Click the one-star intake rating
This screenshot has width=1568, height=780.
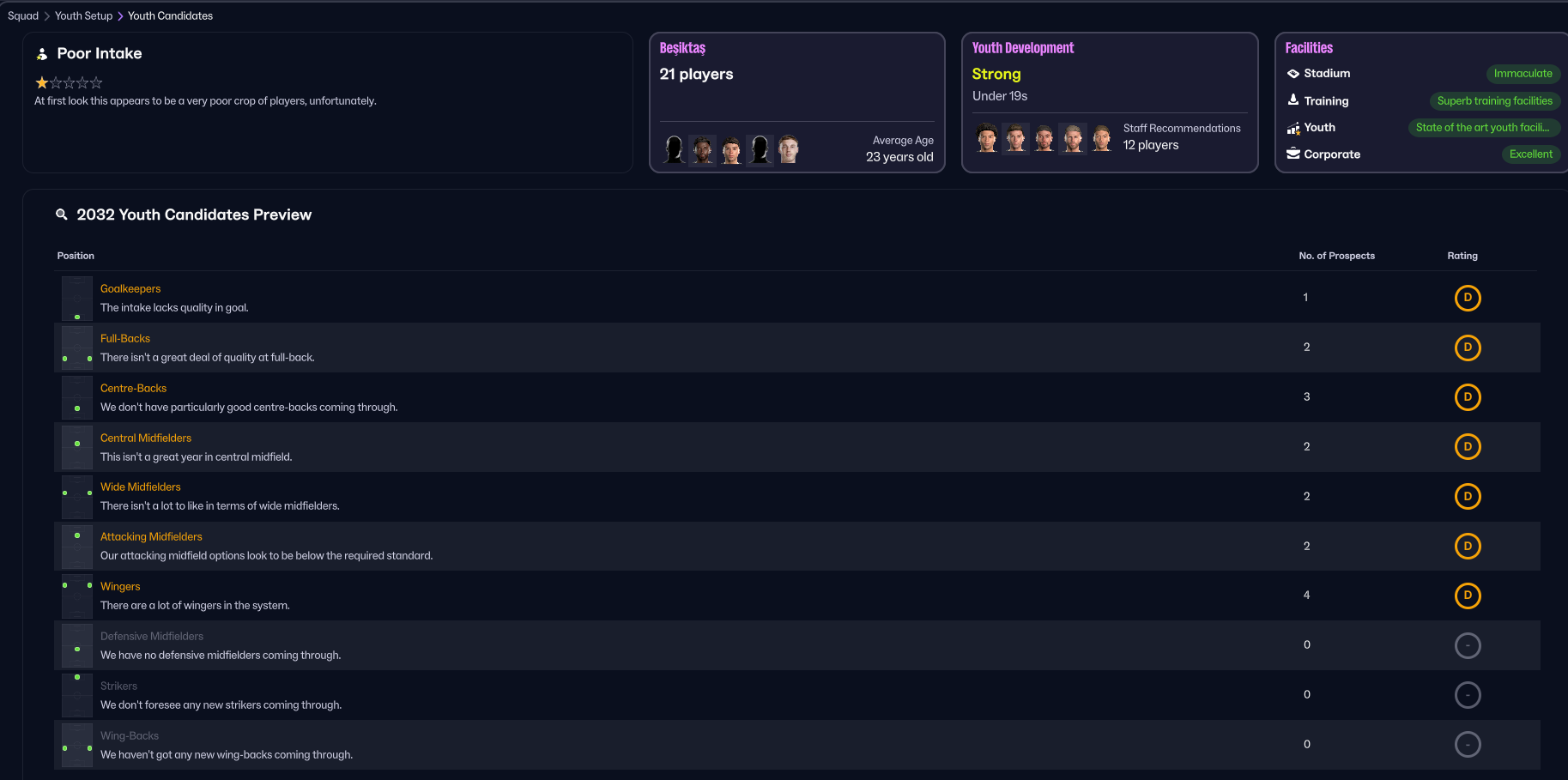69,83
